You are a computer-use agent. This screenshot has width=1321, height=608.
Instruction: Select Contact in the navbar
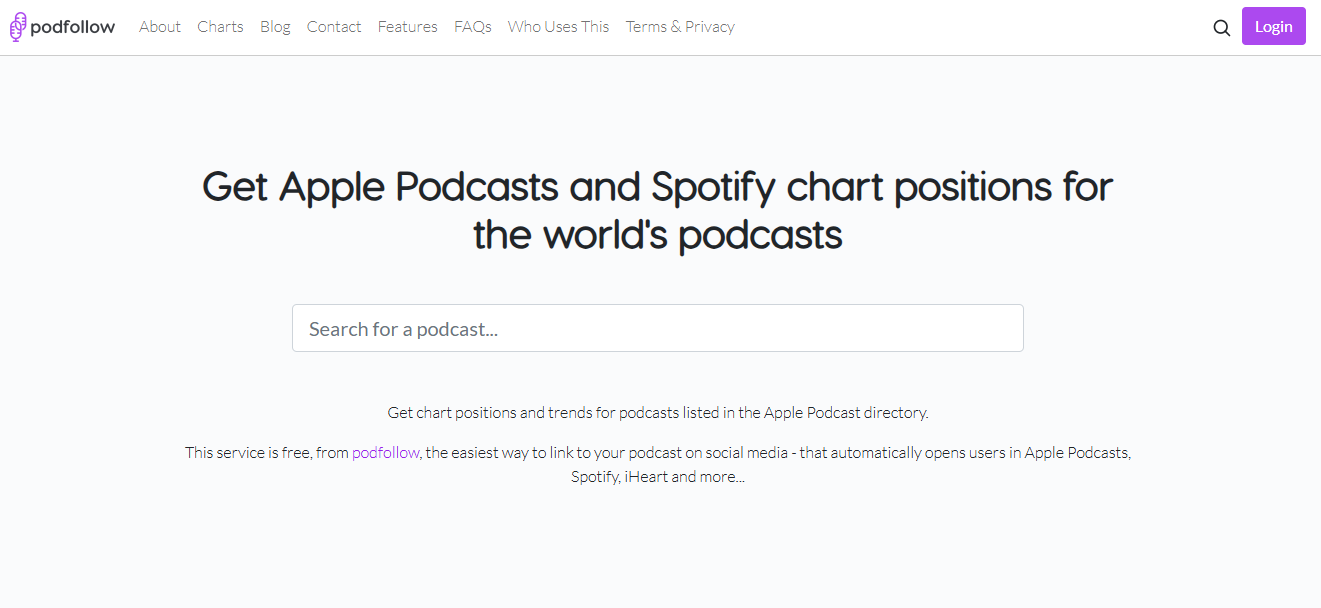pos(334,27)
